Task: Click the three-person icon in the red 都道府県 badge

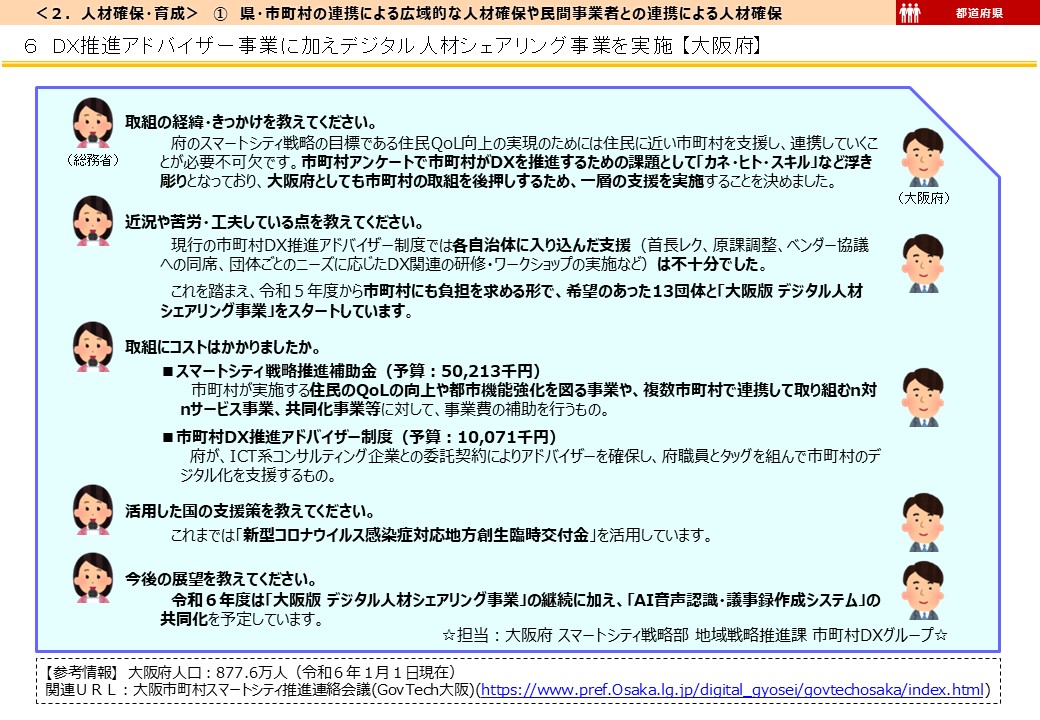Action: pyautogui.click(x=912, y=15)
